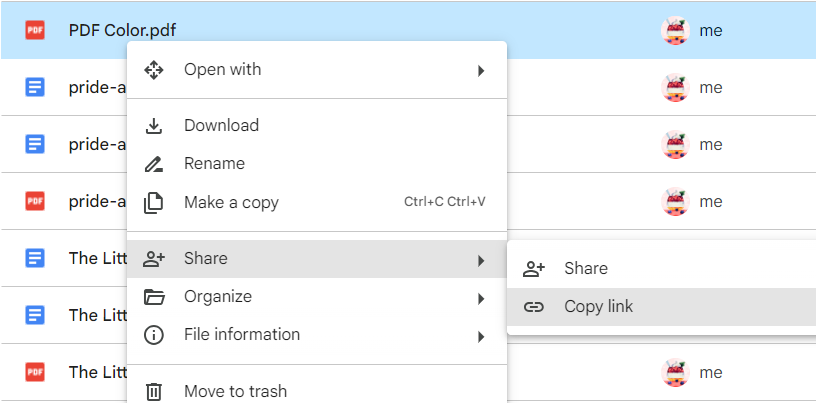816x403 pixels.
Task: Click the Organize folder icon
Action: tap(154, 297)
